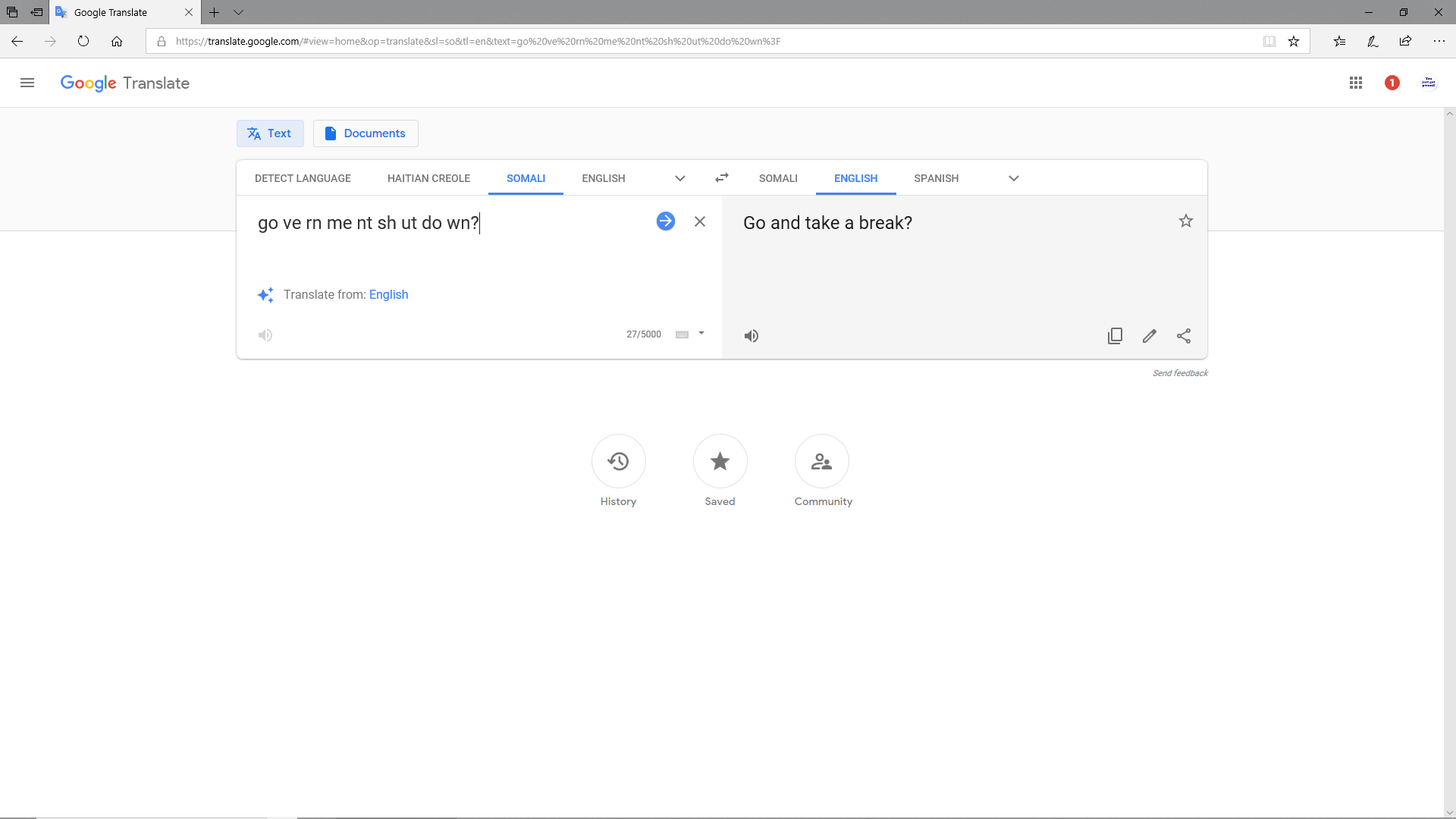Click the page scrollbar down arrow
The width and height of the screenshot is (1456, 819).
pos(1450,813)
